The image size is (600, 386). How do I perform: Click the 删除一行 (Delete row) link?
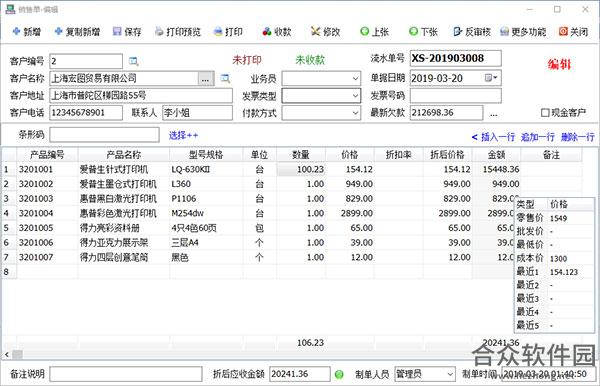(577, 137)
